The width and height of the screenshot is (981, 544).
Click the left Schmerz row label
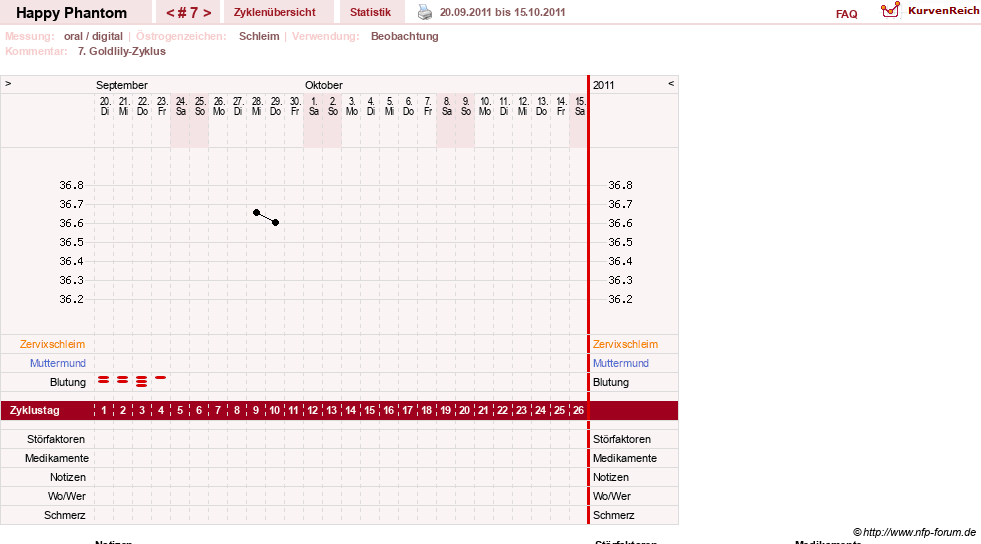(x=64, y=515)
